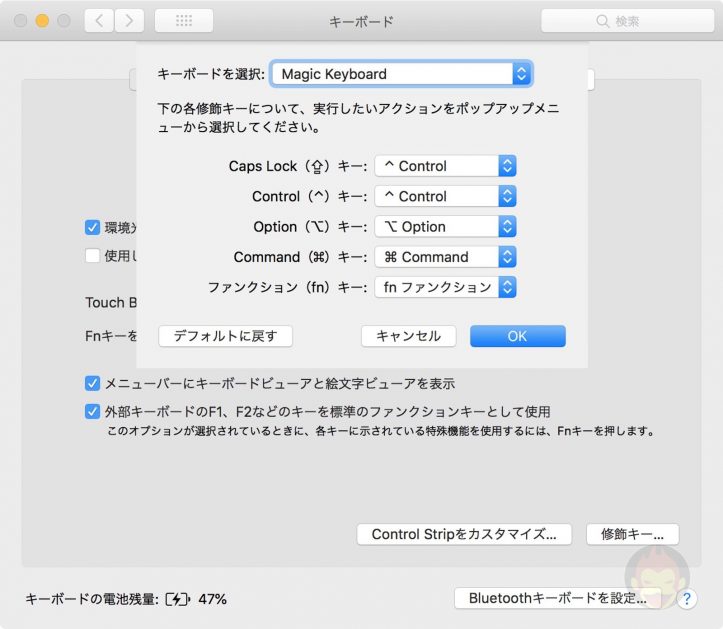Click the 修飾キー… button
Image resolution: width=723 pixels, height=629 pixels.
pyautogui.click(x=633, y=534)
